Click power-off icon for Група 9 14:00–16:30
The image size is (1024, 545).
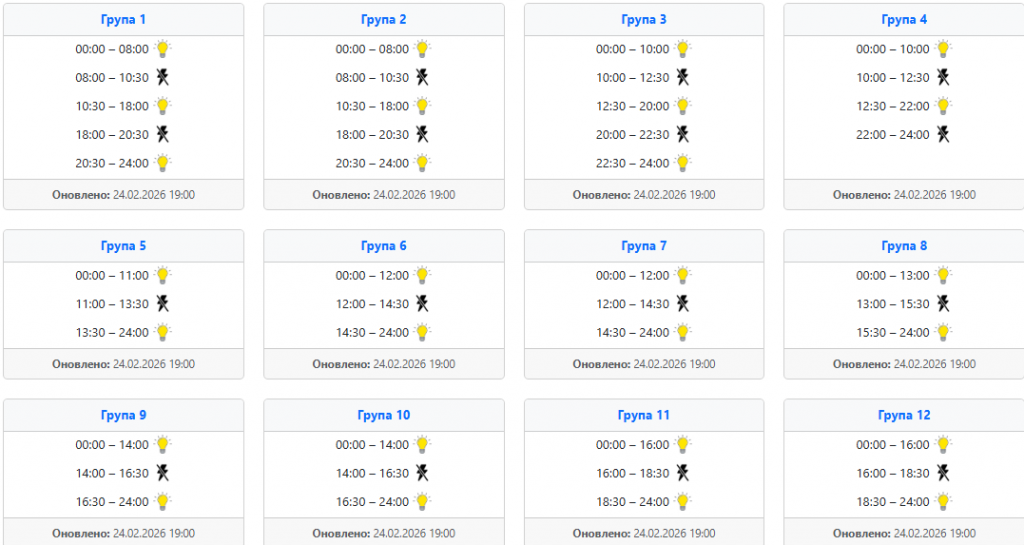coord(163,473)
